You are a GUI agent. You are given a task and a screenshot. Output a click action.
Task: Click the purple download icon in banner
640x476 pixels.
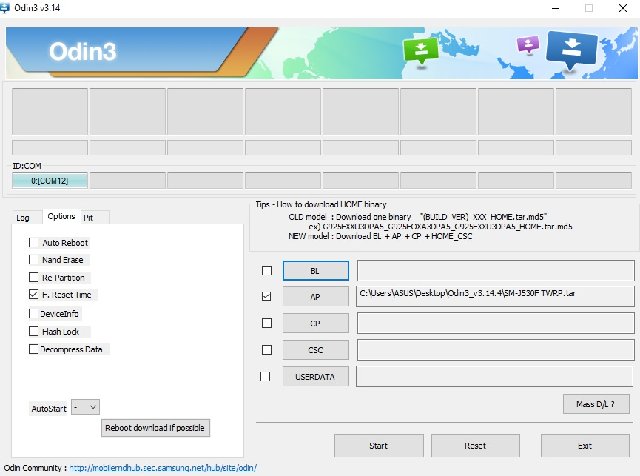click(527, 44)
